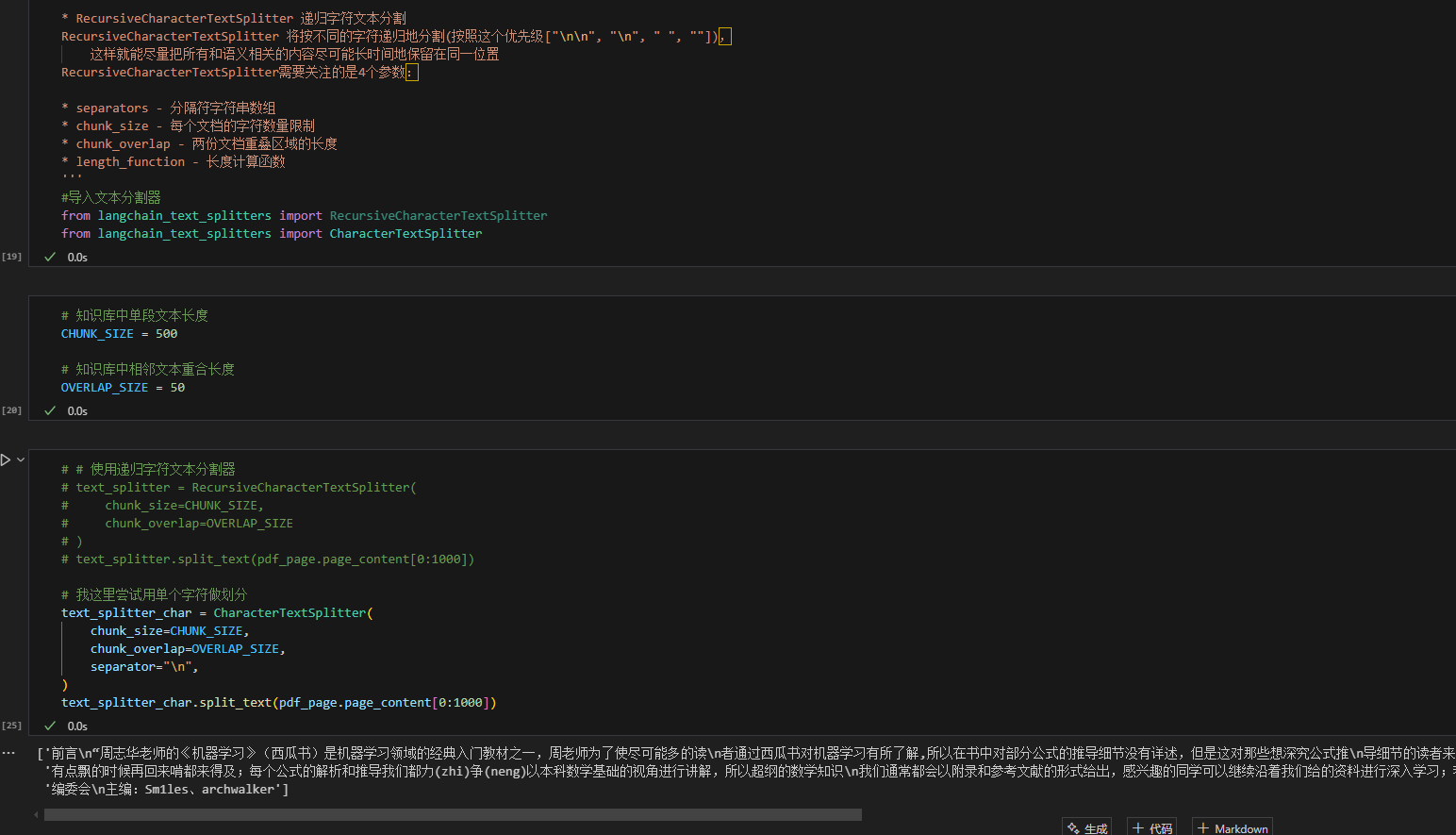Click the comment '#导入文本分割器'
The width and height of the screenshot is (1456, 835).
tap(111, 197)
